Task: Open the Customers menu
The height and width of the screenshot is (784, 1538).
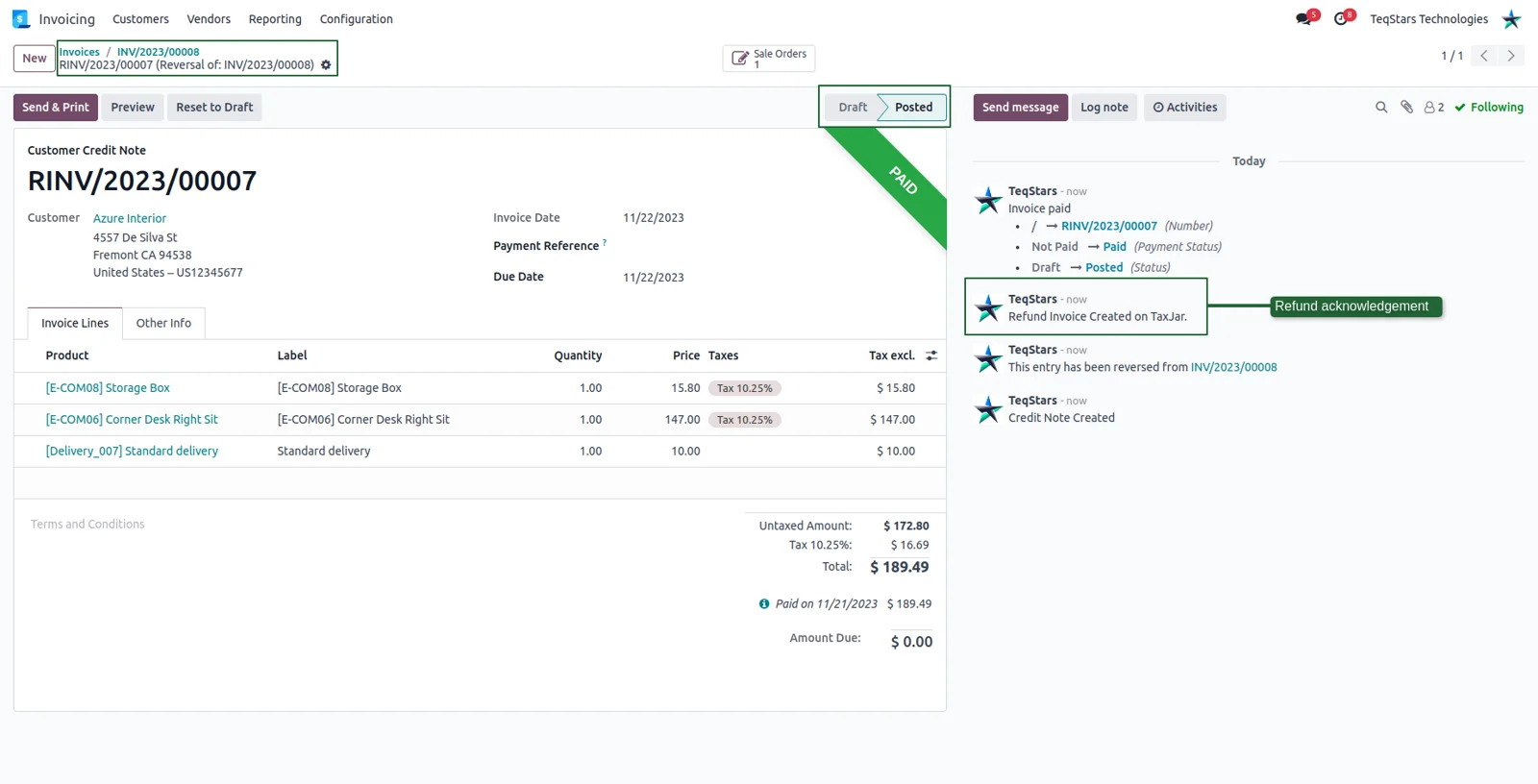Action: tap(140, 19)
